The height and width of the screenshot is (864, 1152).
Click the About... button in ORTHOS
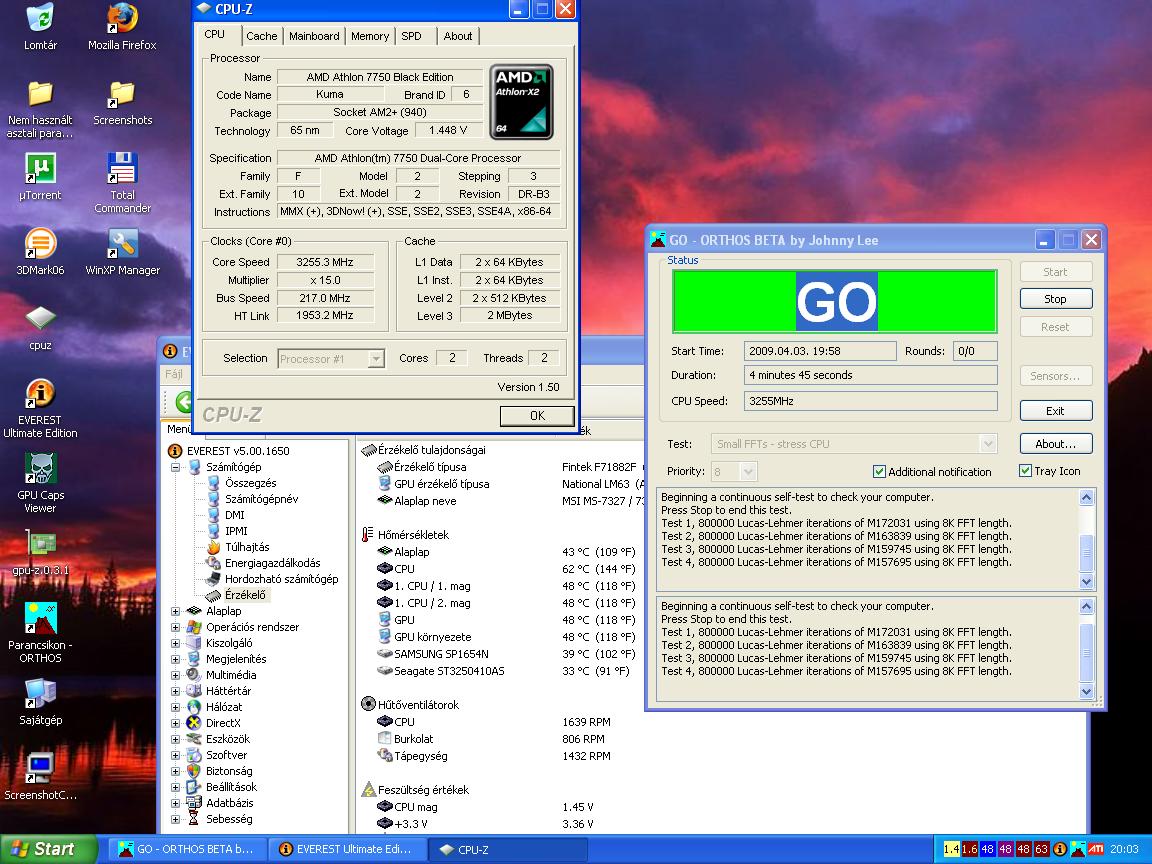(x=1055, y=444)
